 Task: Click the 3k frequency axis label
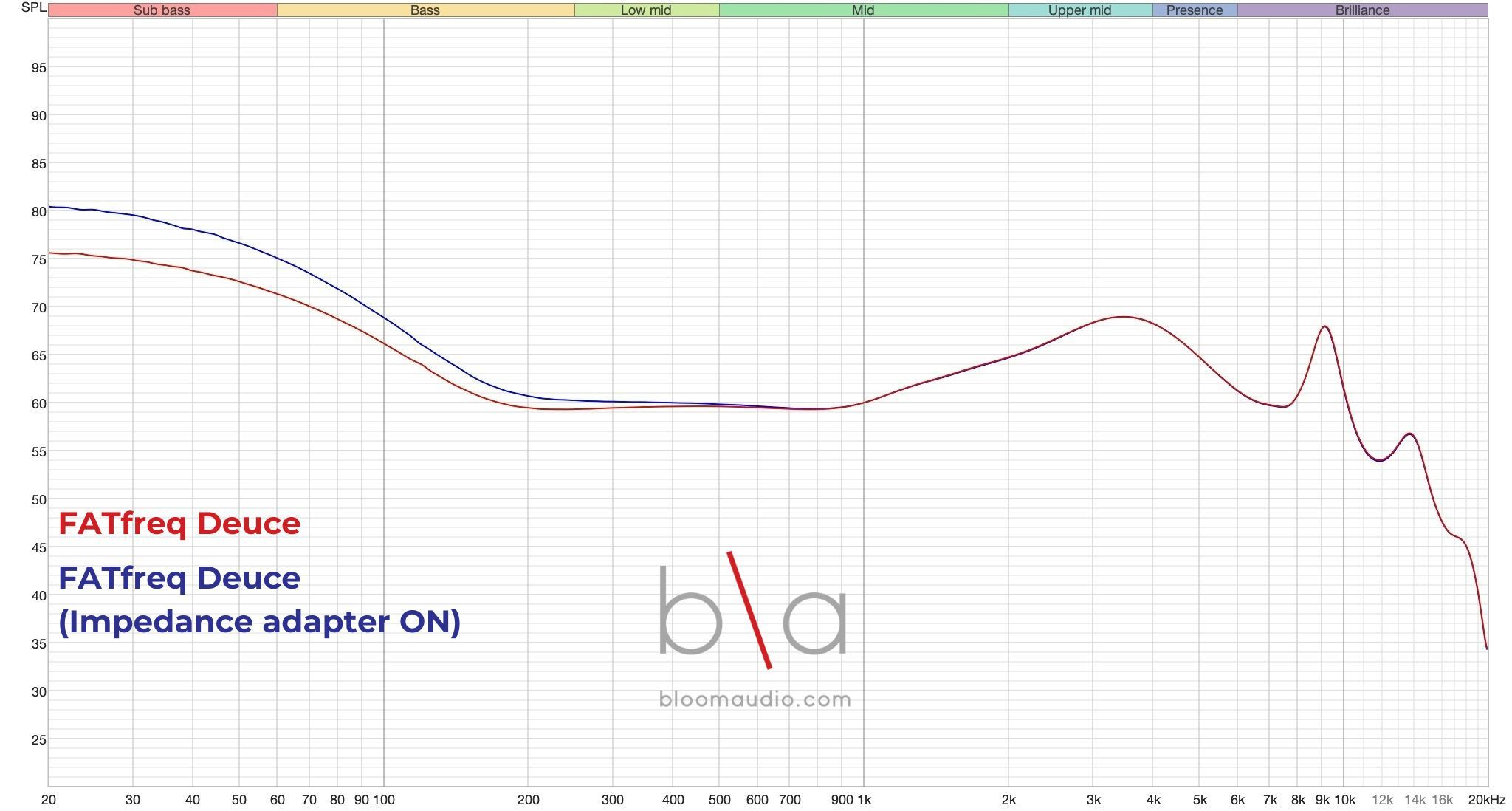coord(1093,800)
